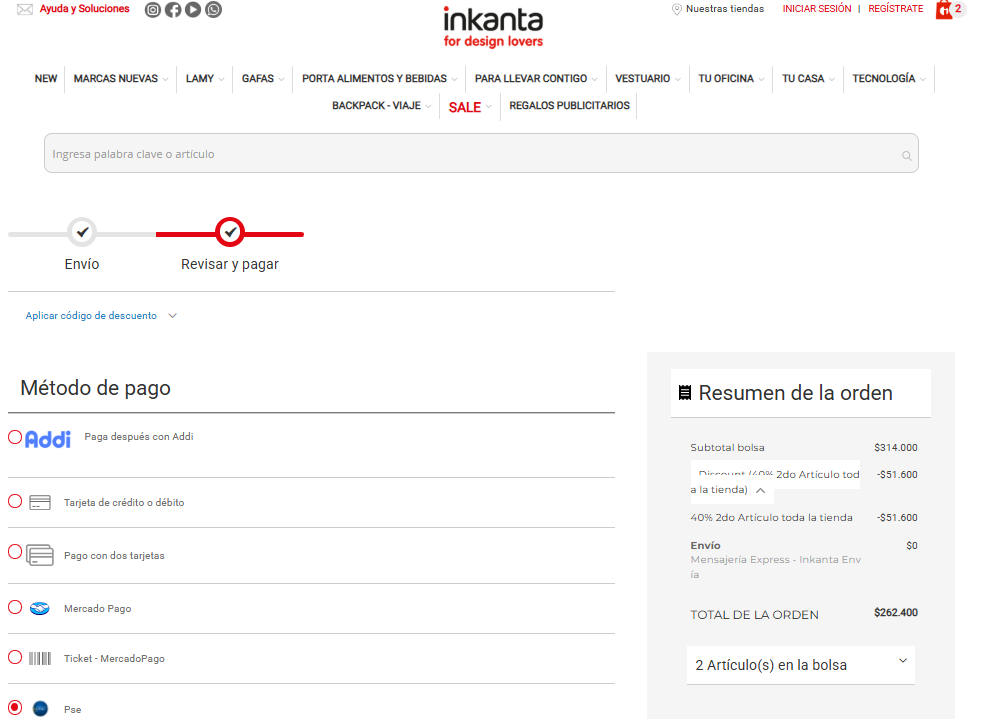Click the PSE round logo icon
Screen dimensions: 992x723
[40, 708]
